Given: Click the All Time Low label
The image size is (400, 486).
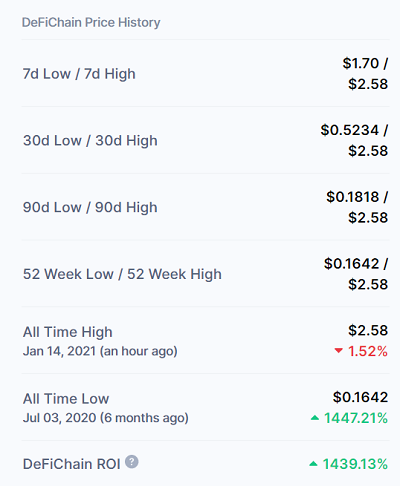Looking at the screenshot, I should click(66, 398).
